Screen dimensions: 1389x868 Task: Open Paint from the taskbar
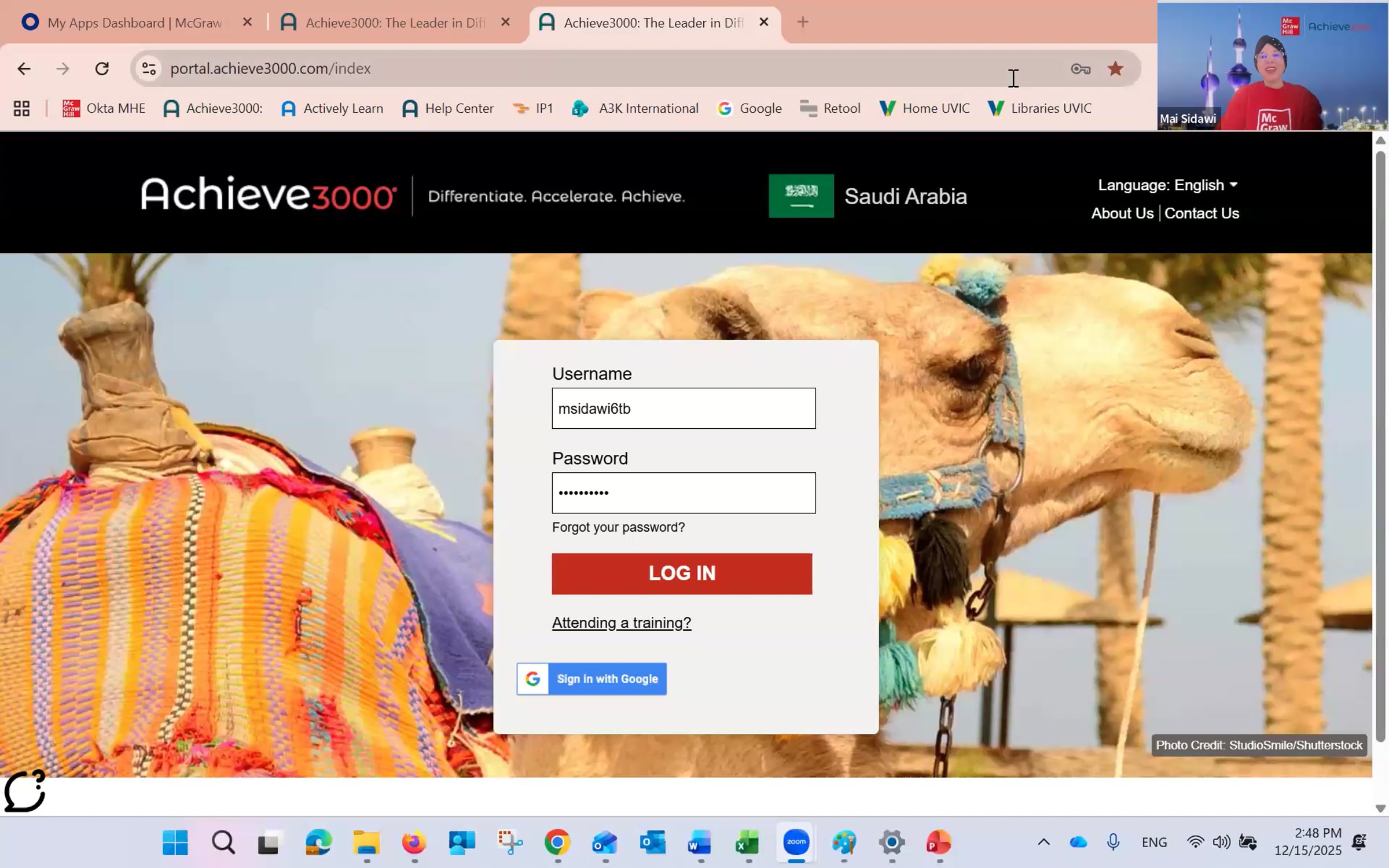click(844, 843)
